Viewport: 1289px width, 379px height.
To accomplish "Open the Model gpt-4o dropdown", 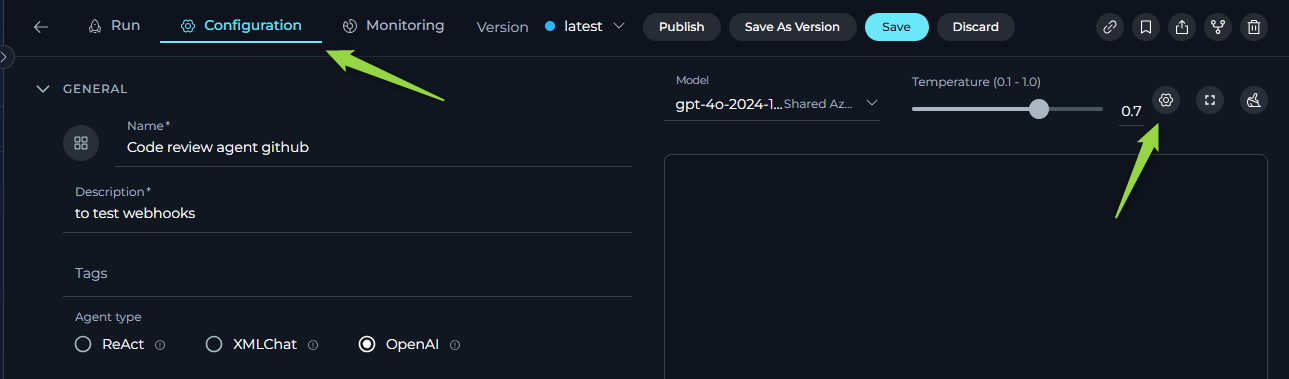I will tap(772, 103).
